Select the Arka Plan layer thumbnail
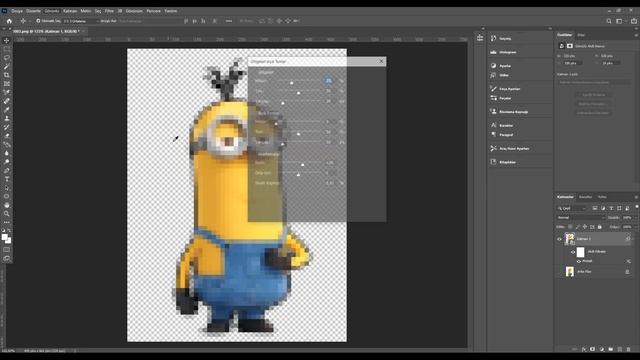Viewport: 640px width, 360px height. pyautogui.click(x=570, y=271)
